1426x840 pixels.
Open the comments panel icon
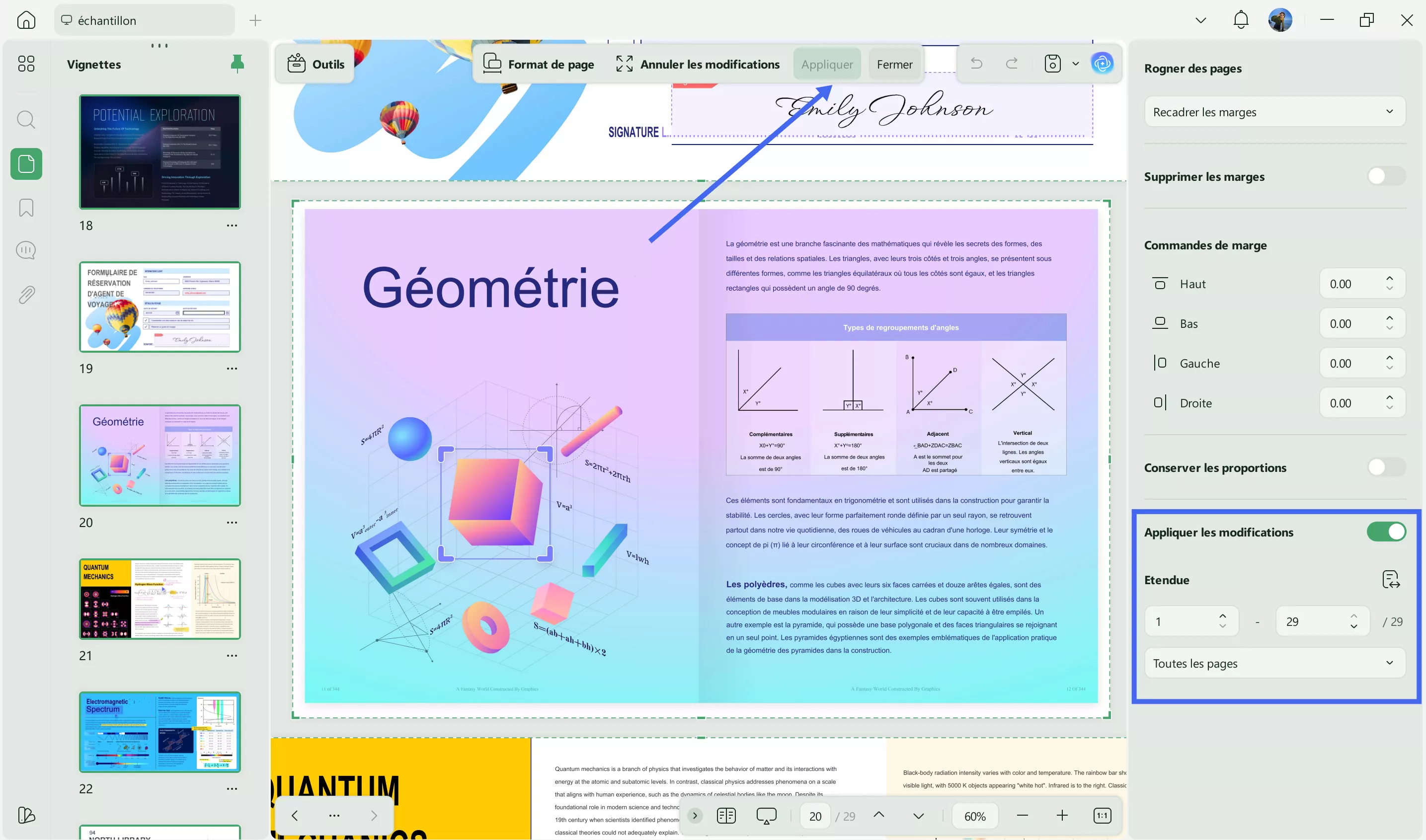[x=26, y=250]
